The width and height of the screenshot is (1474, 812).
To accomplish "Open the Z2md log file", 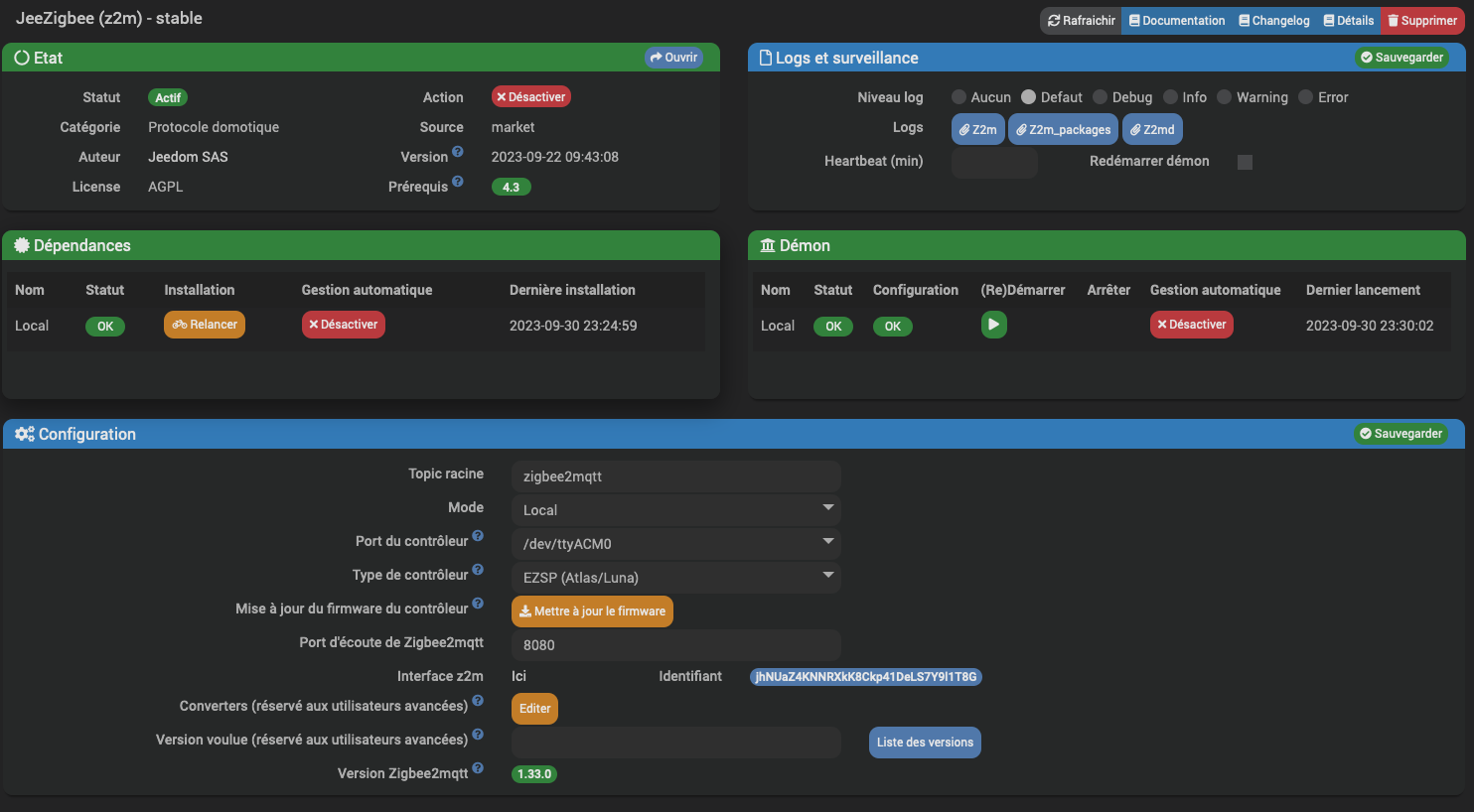I will [x=1152, y=129].
